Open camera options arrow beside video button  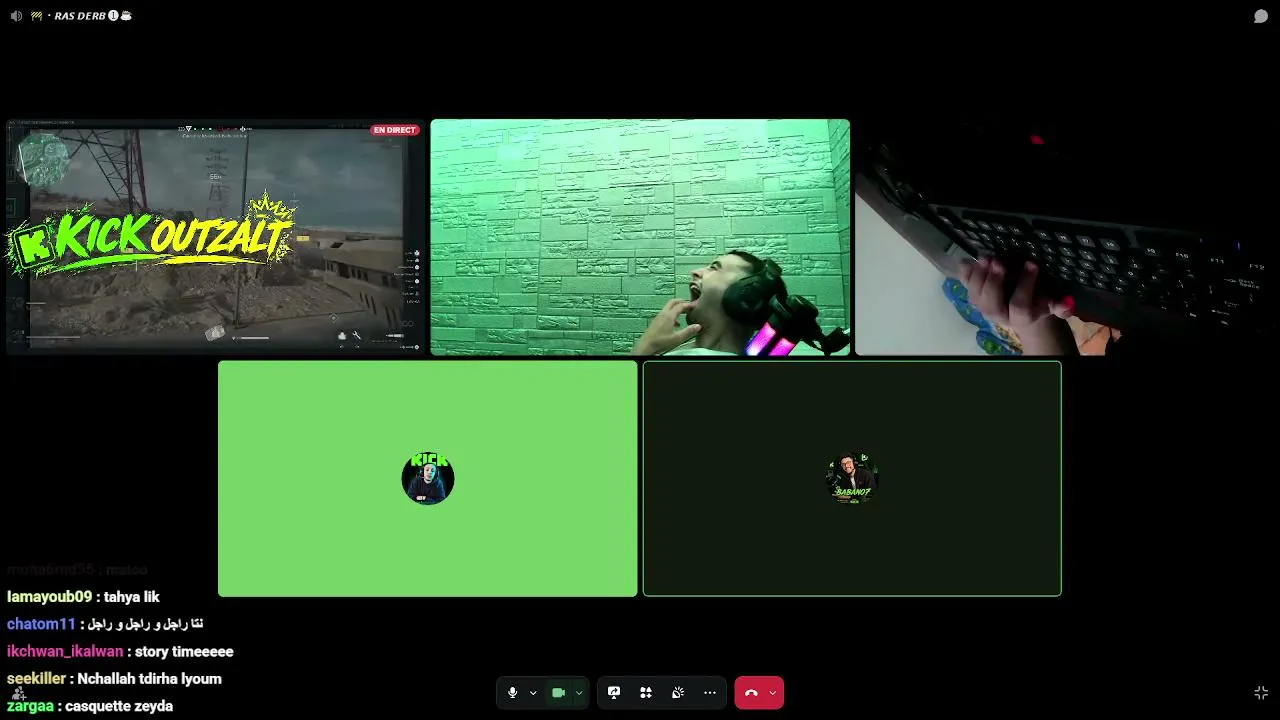point(579,693)
